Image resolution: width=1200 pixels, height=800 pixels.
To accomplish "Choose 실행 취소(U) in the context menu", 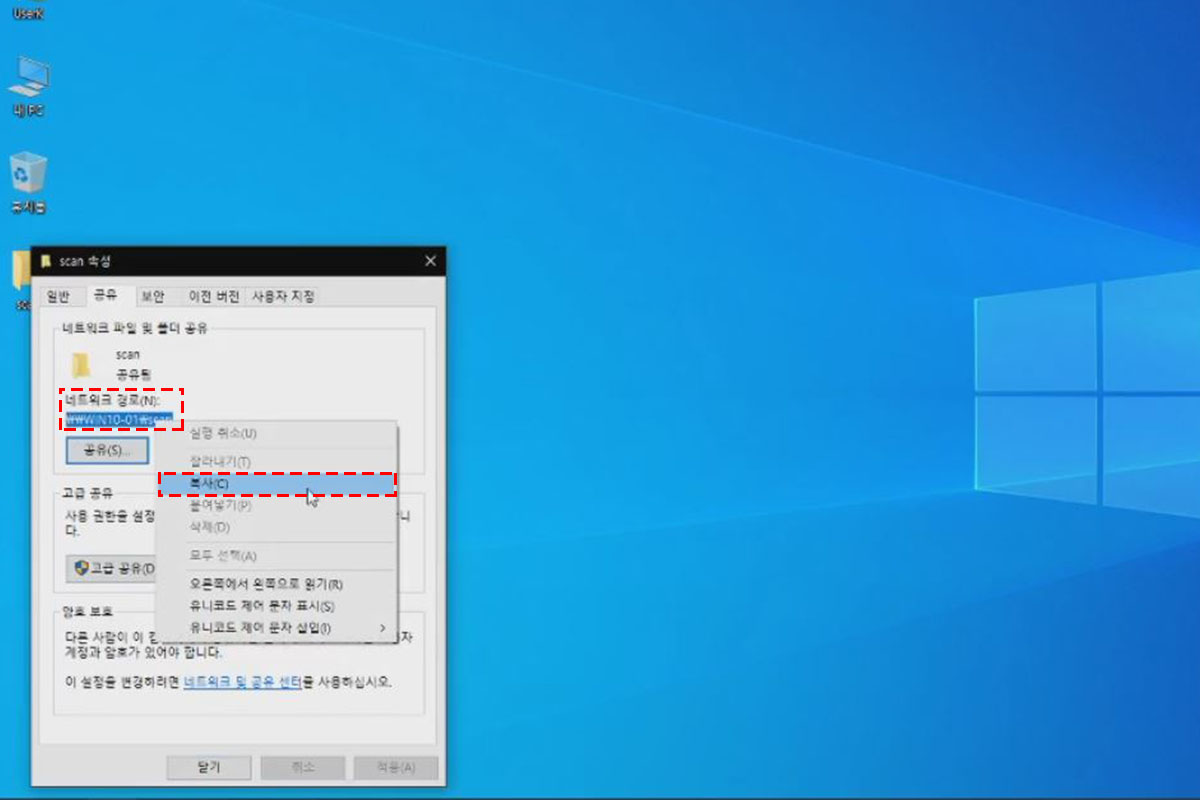I will coord(278,433).
